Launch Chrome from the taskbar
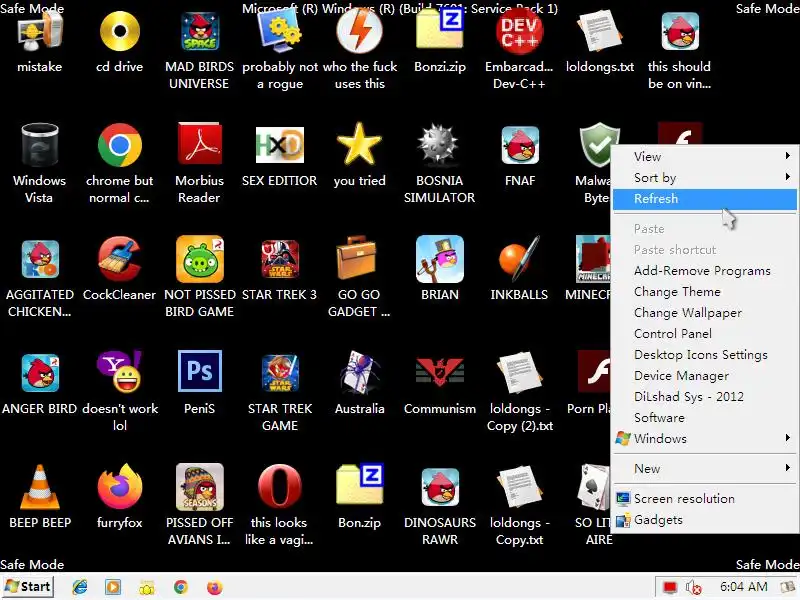 coord(181,587)
